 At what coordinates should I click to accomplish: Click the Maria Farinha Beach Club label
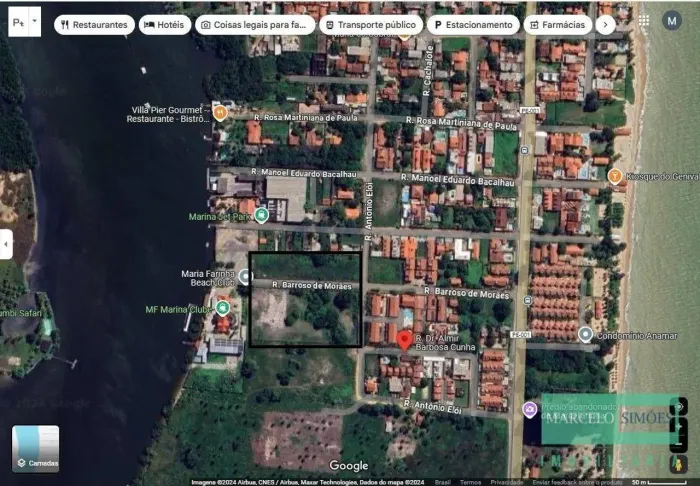click(x=208, y=278)
